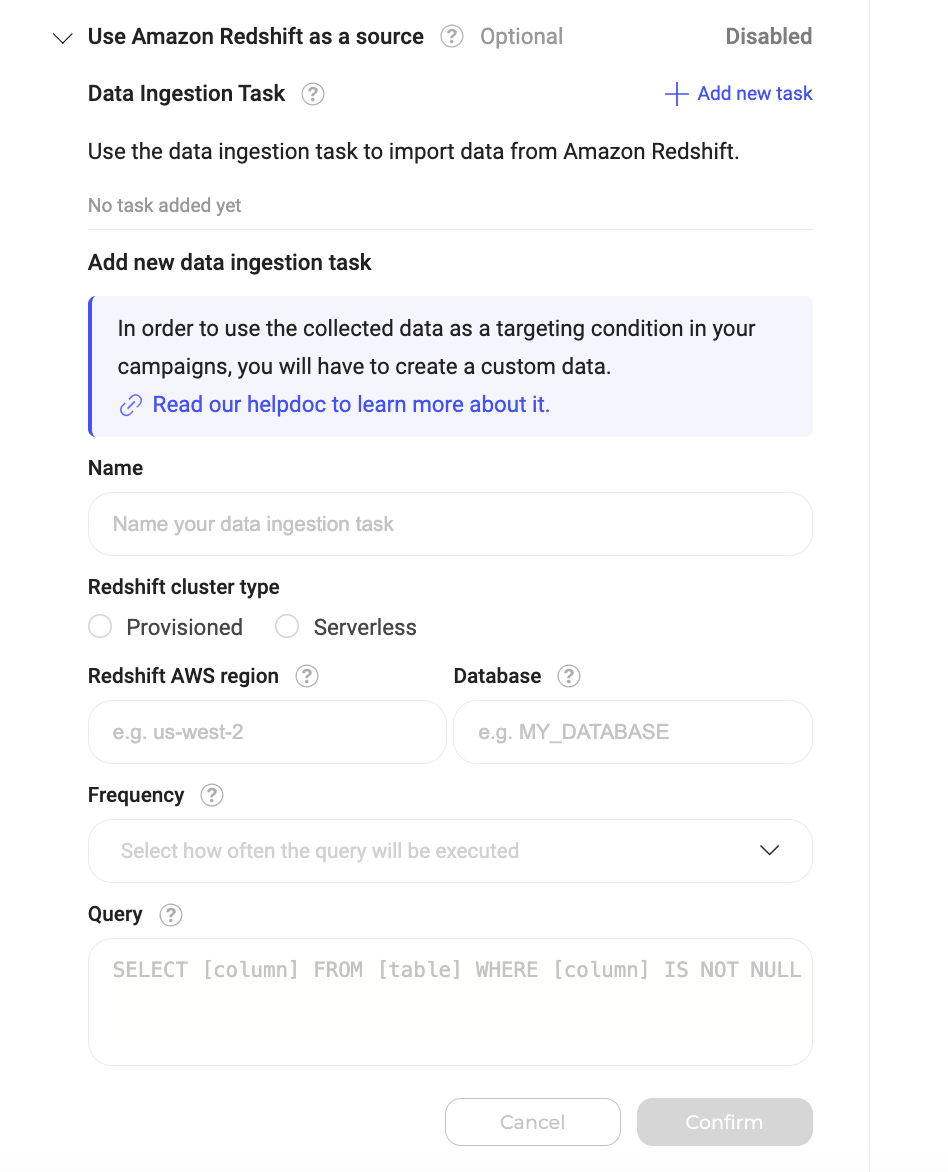Open help tooltip for Database field
Image resolution: width=948 pixels, height=1172 pixels.
(569, 676)
